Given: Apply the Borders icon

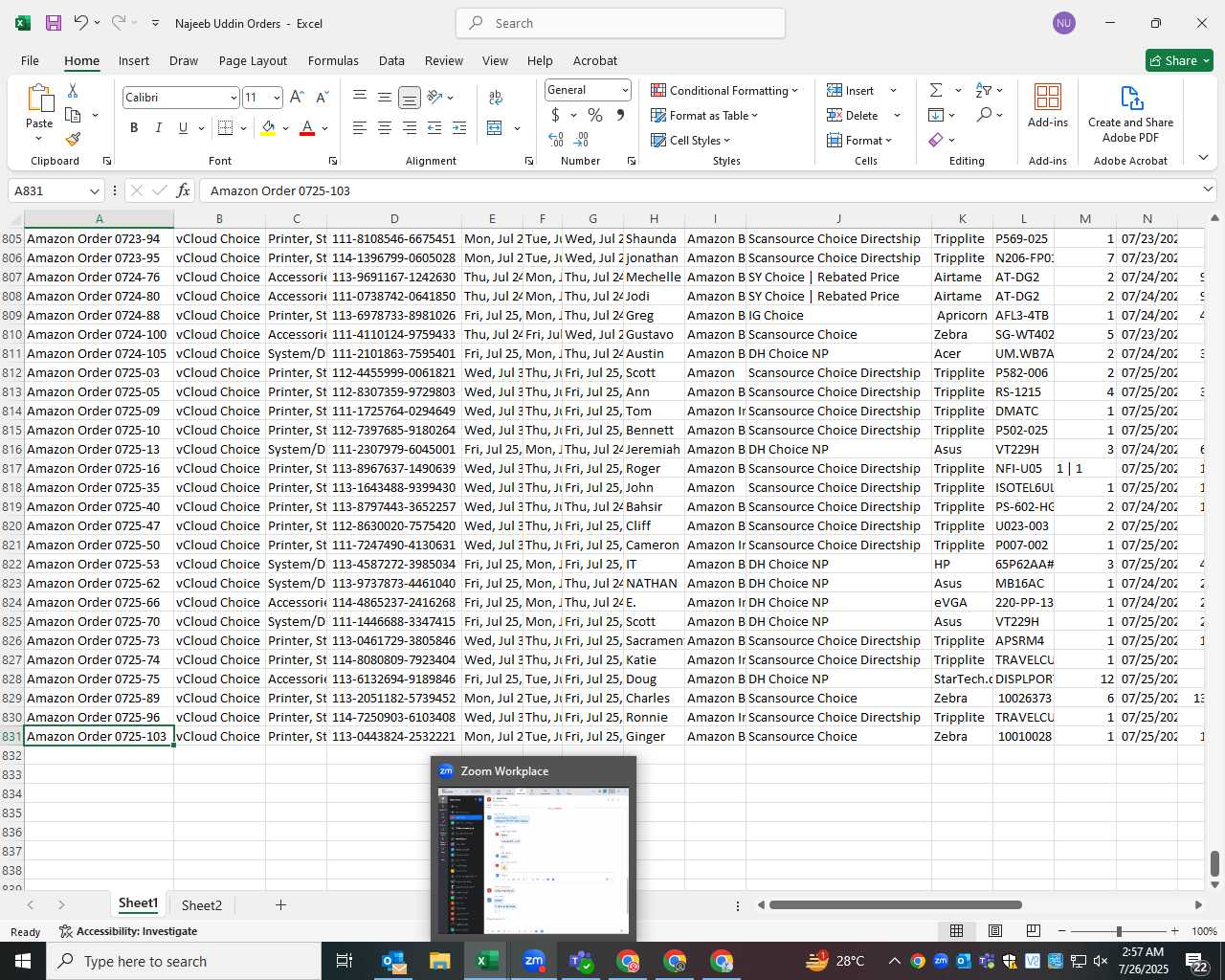Looking at the screenshot, I should pyautogui.click(x=226, y=128).
